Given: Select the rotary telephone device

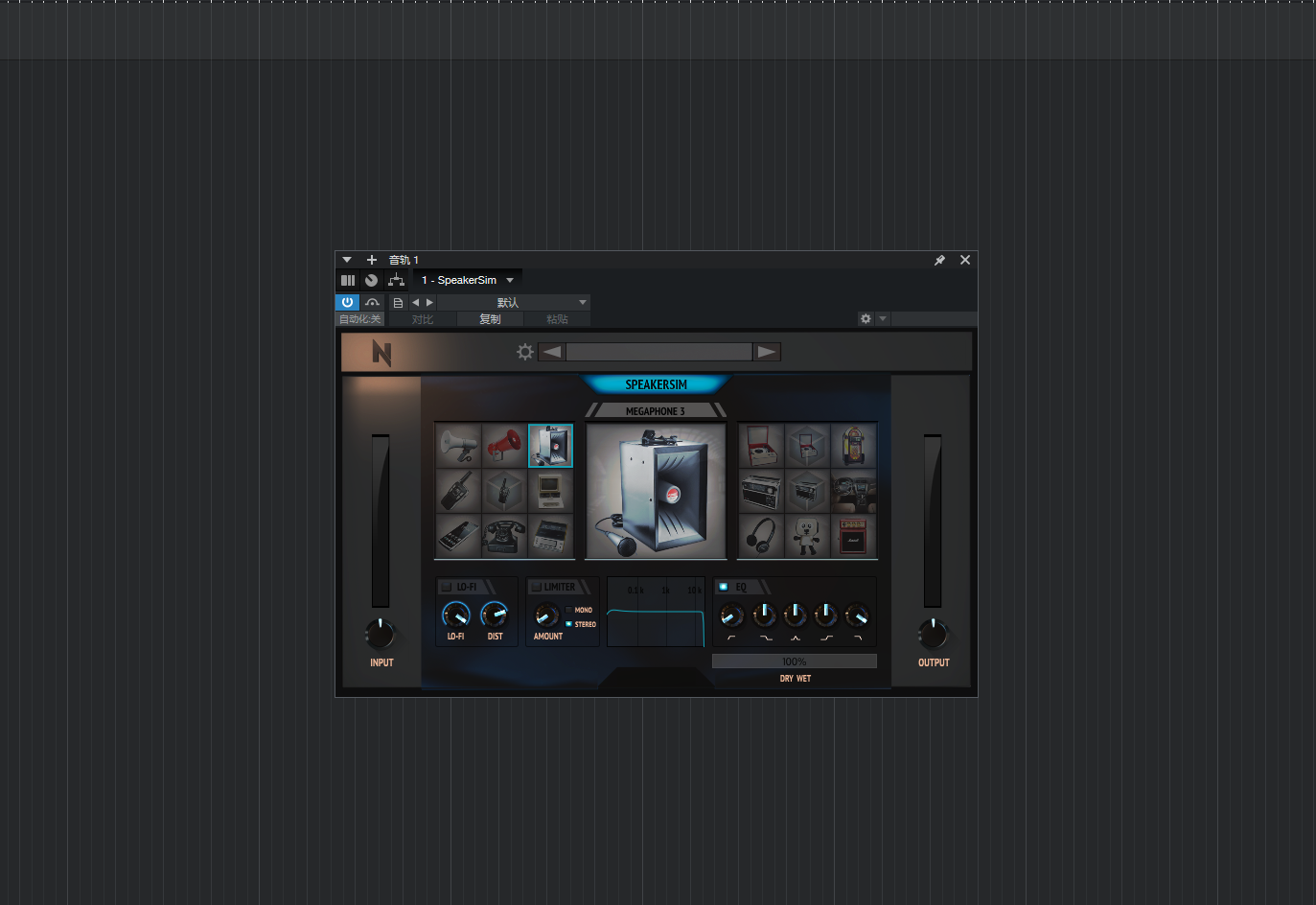Looking at the screenshot, I should pos(502,536).
